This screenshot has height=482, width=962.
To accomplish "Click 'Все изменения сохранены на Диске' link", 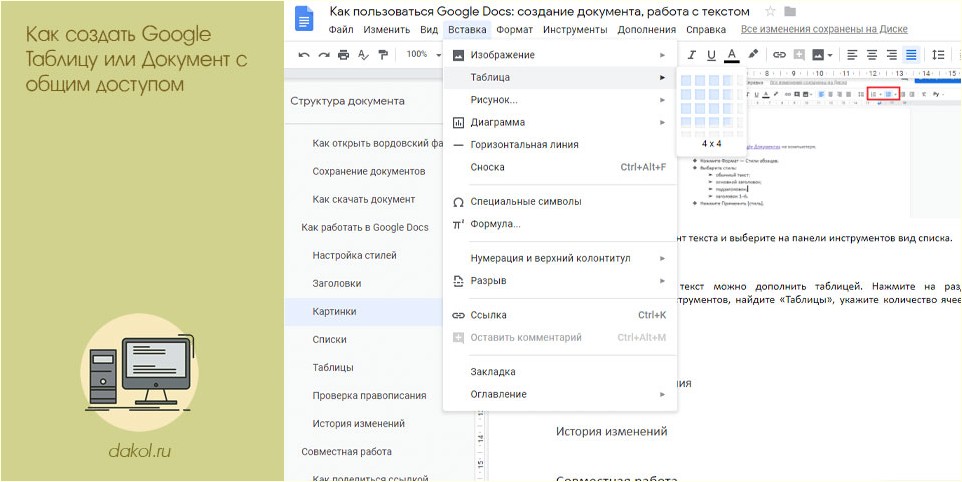I will [824, 29].
